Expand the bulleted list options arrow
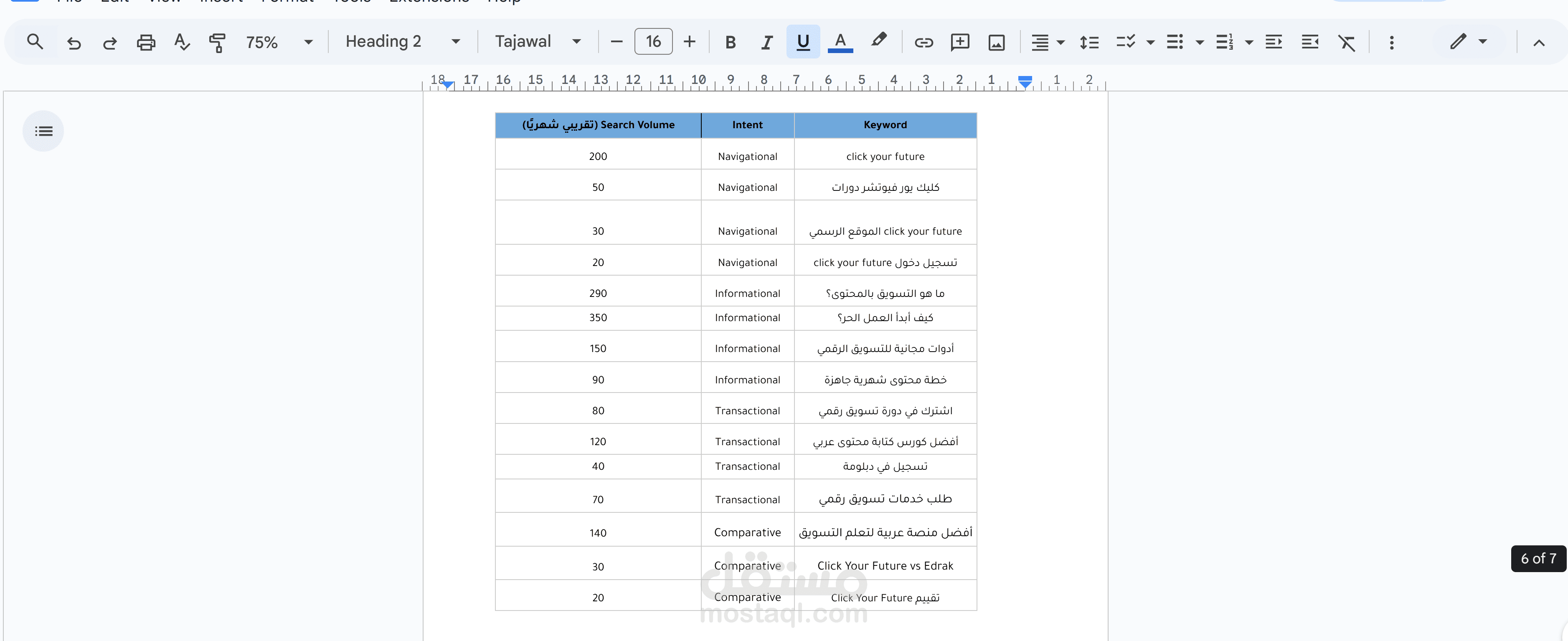This screenshot has width=1568, height=641. [1200, 42]
